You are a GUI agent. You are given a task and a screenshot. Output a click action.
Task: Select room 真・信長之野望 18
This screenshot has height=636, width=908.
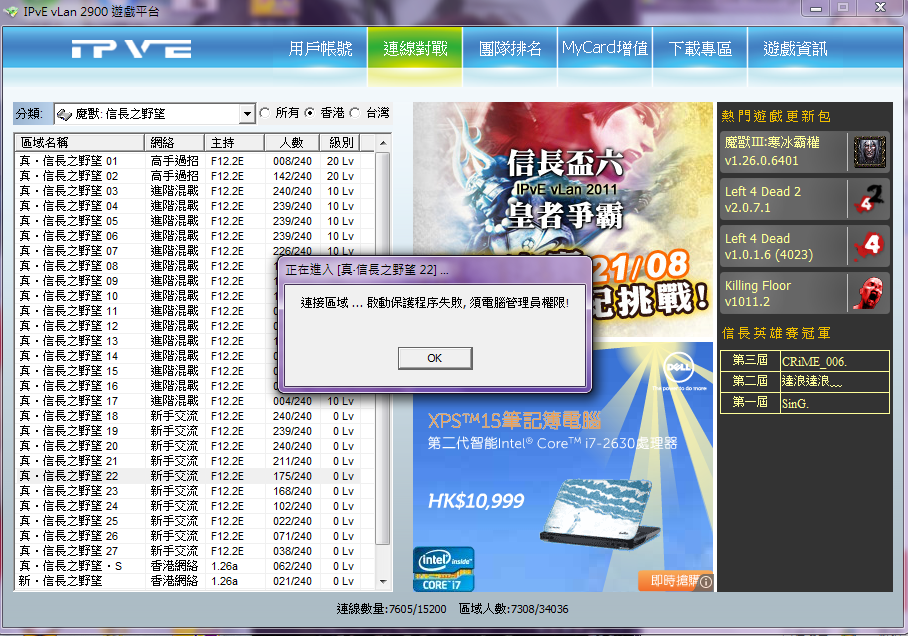pos(188,416)
